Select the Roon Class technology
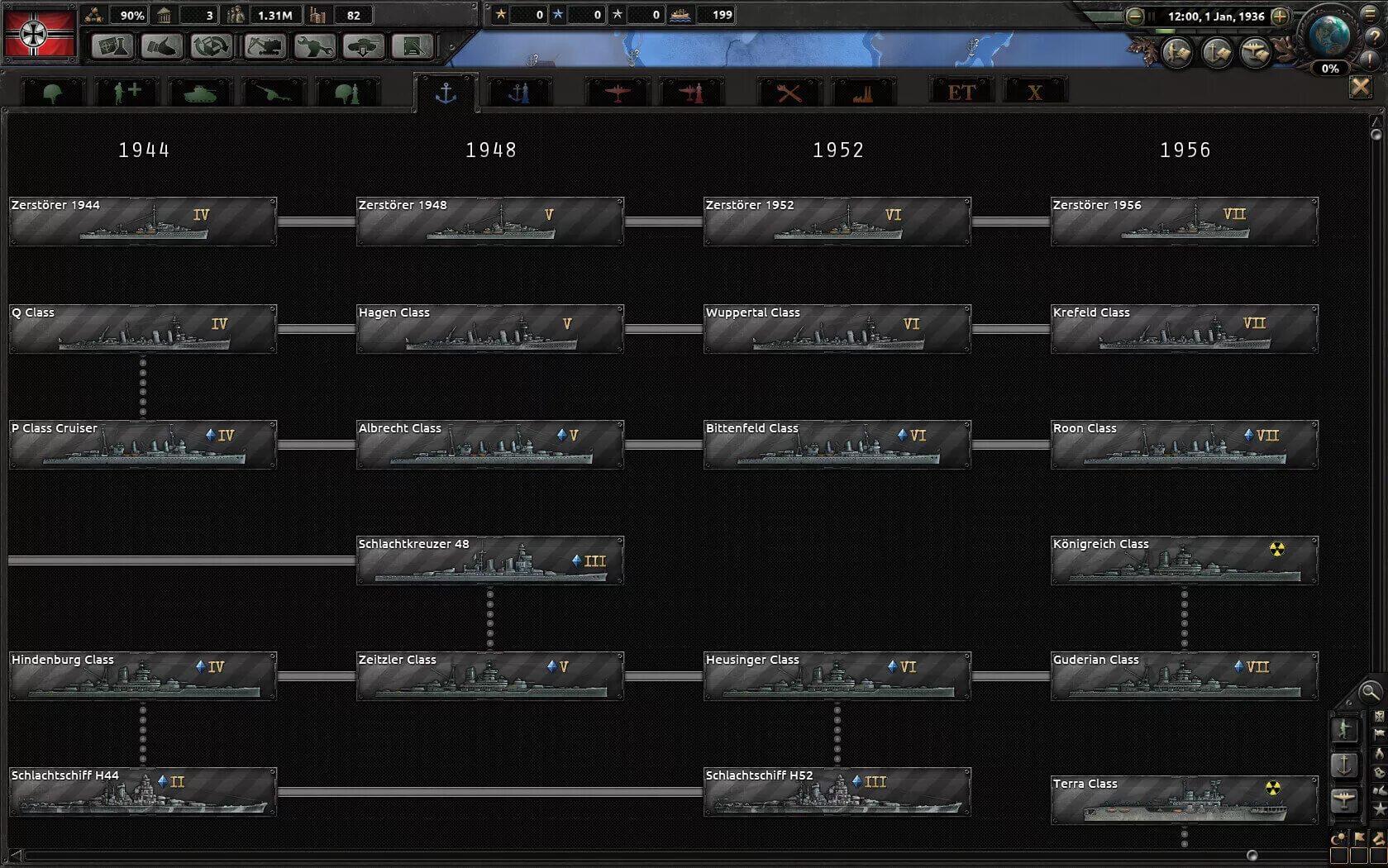This screenshot has width=1388, height=868. 1185,444
